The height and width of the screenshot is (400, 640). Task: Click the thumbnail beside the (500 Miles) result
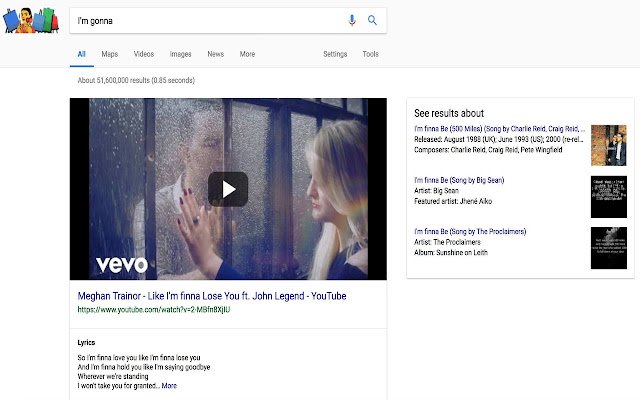609,145
